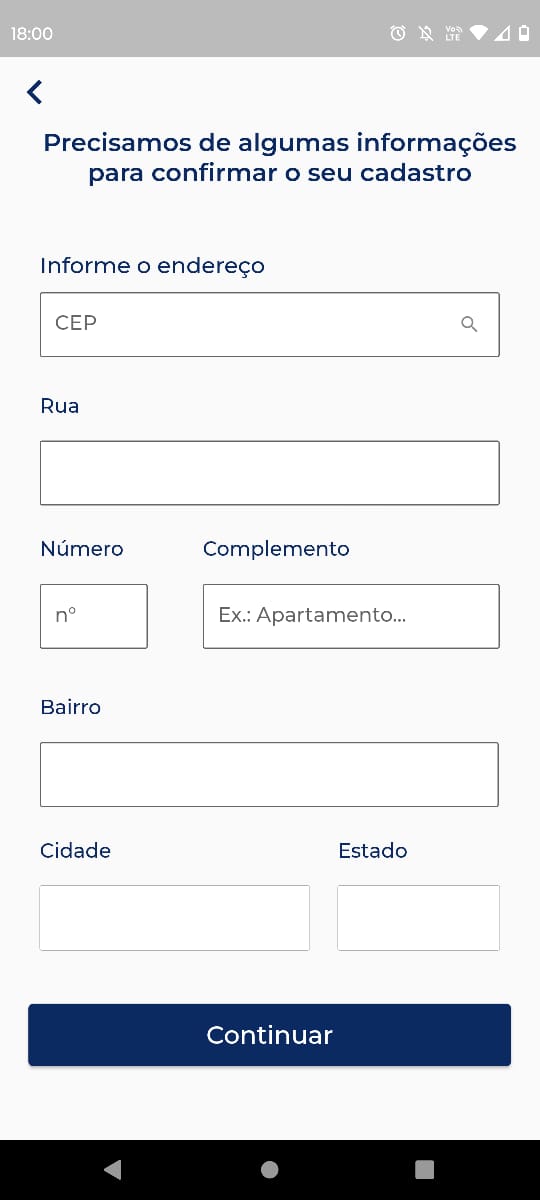
Task: Tap Android home circle navigation button
Action: 269,1169
